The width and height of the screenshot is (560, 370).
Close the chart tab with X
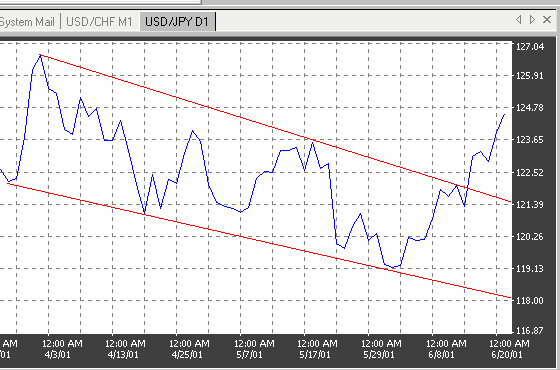pyautogui.click(x=547, y=20)
